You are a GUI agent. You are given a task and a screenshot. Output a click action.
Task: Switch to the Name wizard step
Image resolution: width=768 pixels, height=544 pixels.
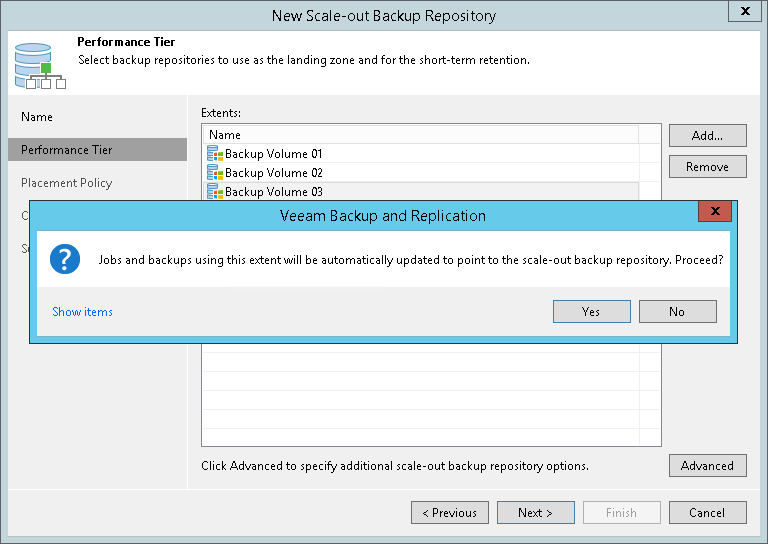tap(37, 117)
